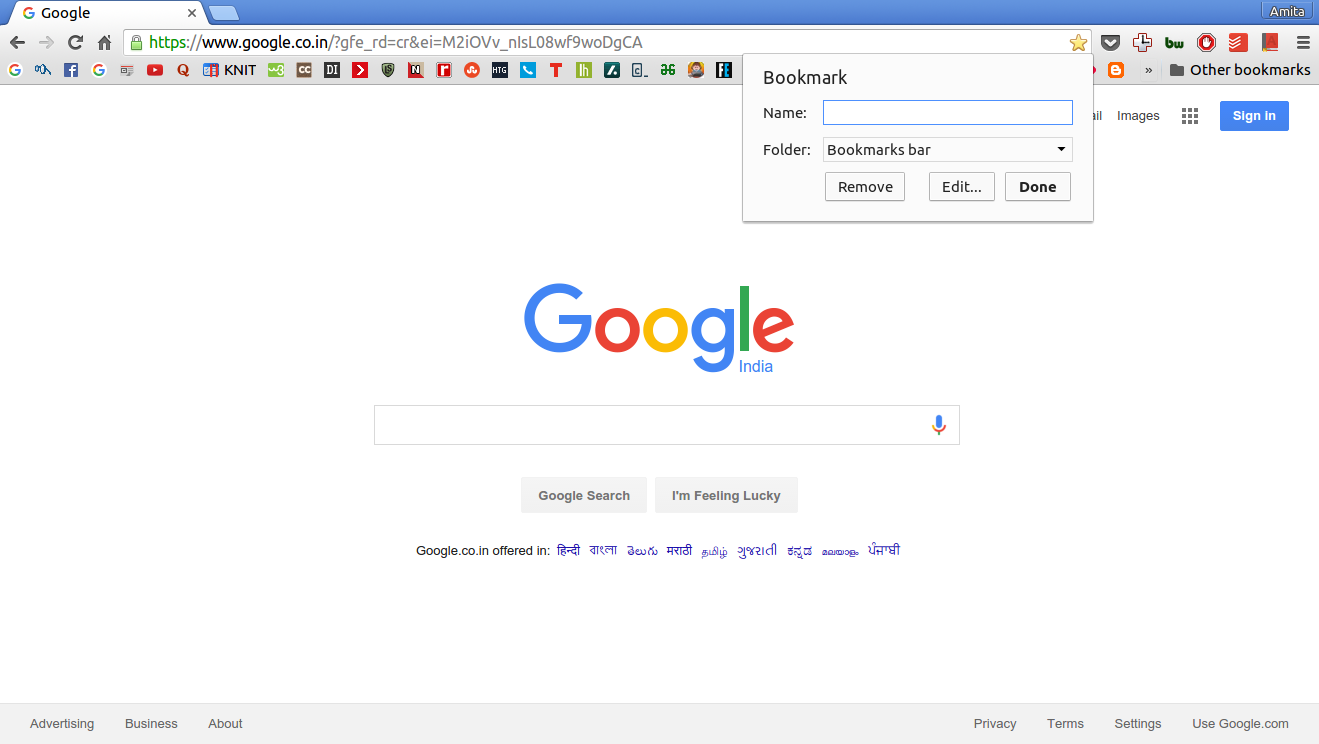Click the Pocket extension icon
This screenshot has height=744, width=1319.
click(1110, 42)
